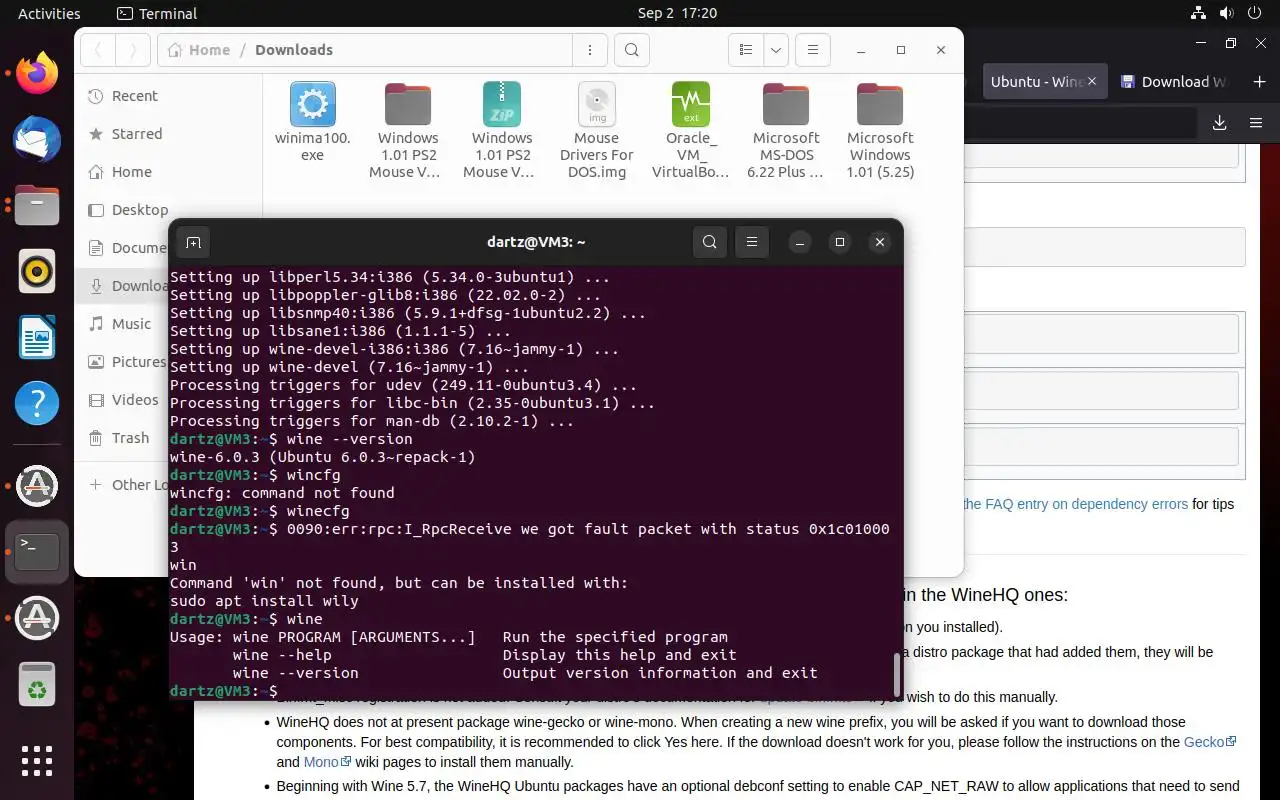Open Activities overview
Viewport: 1280px width, 800px height.
(49, 14)
